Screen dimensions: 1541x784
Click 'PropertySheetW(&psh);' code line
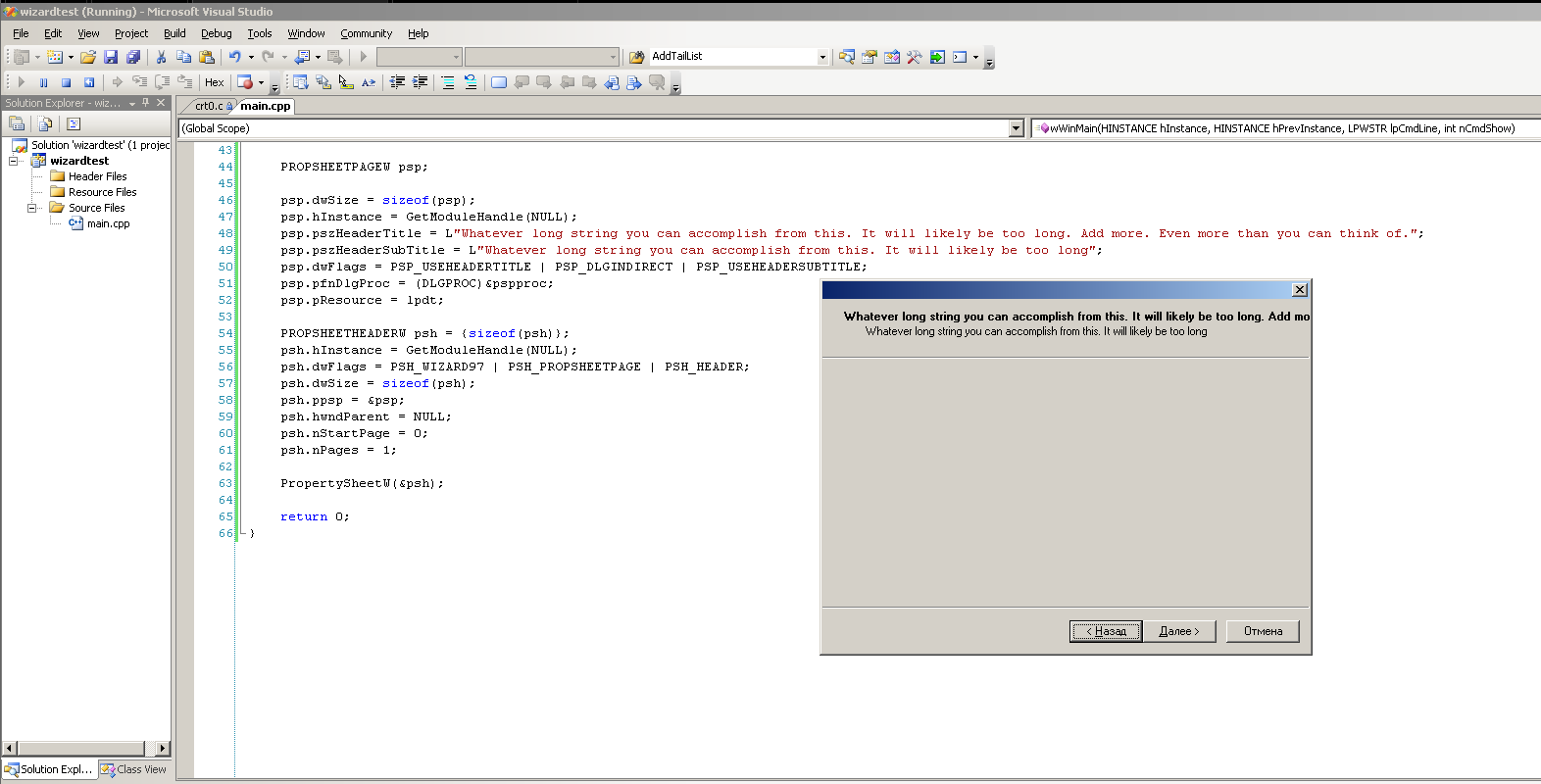click(x=362, y=483)
